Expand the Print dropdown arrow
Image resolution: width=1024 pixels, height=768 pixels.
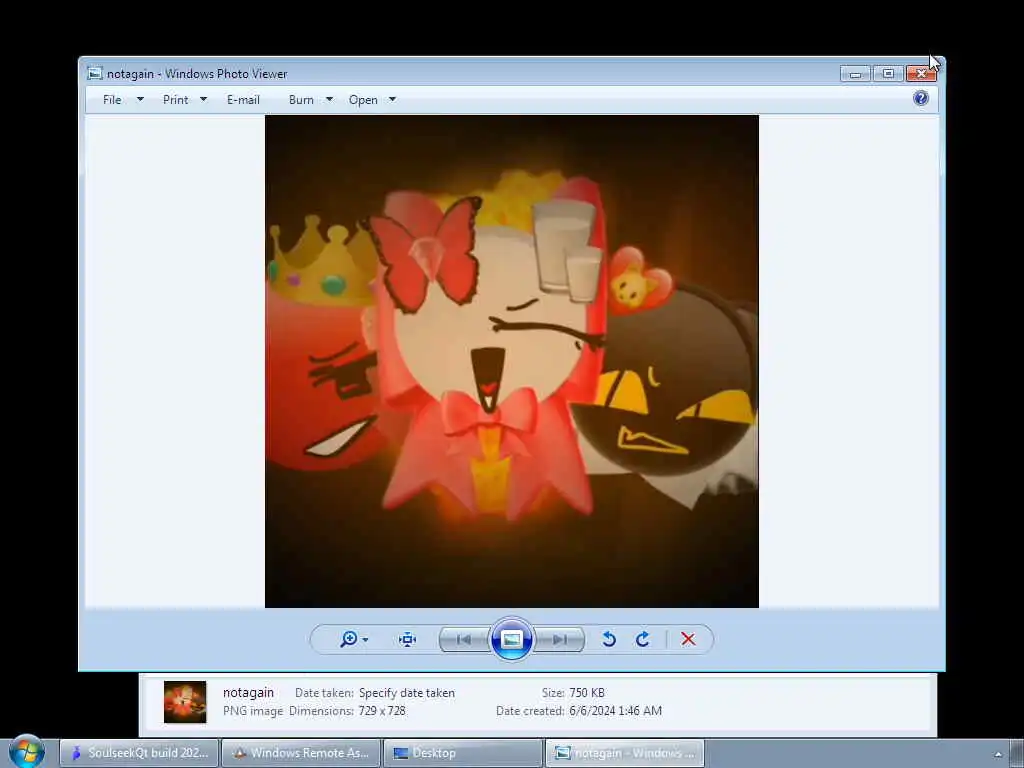pos(203,100)
